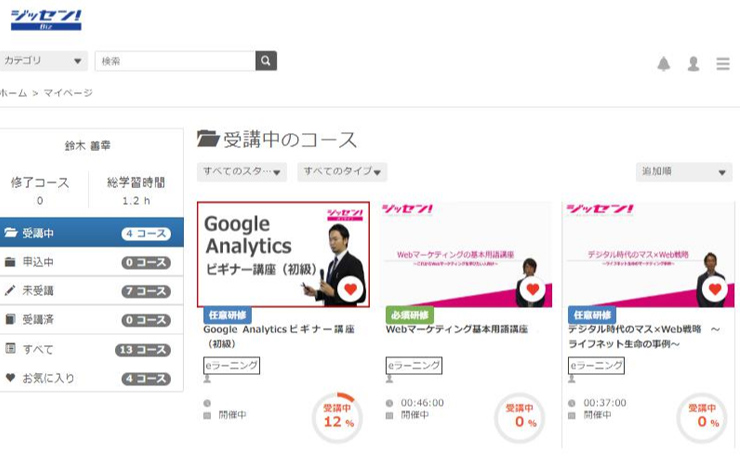Click the user name 鈴木 善幸
The width and height of the screenshot is (740, 456).
click(x=88, y=146)
